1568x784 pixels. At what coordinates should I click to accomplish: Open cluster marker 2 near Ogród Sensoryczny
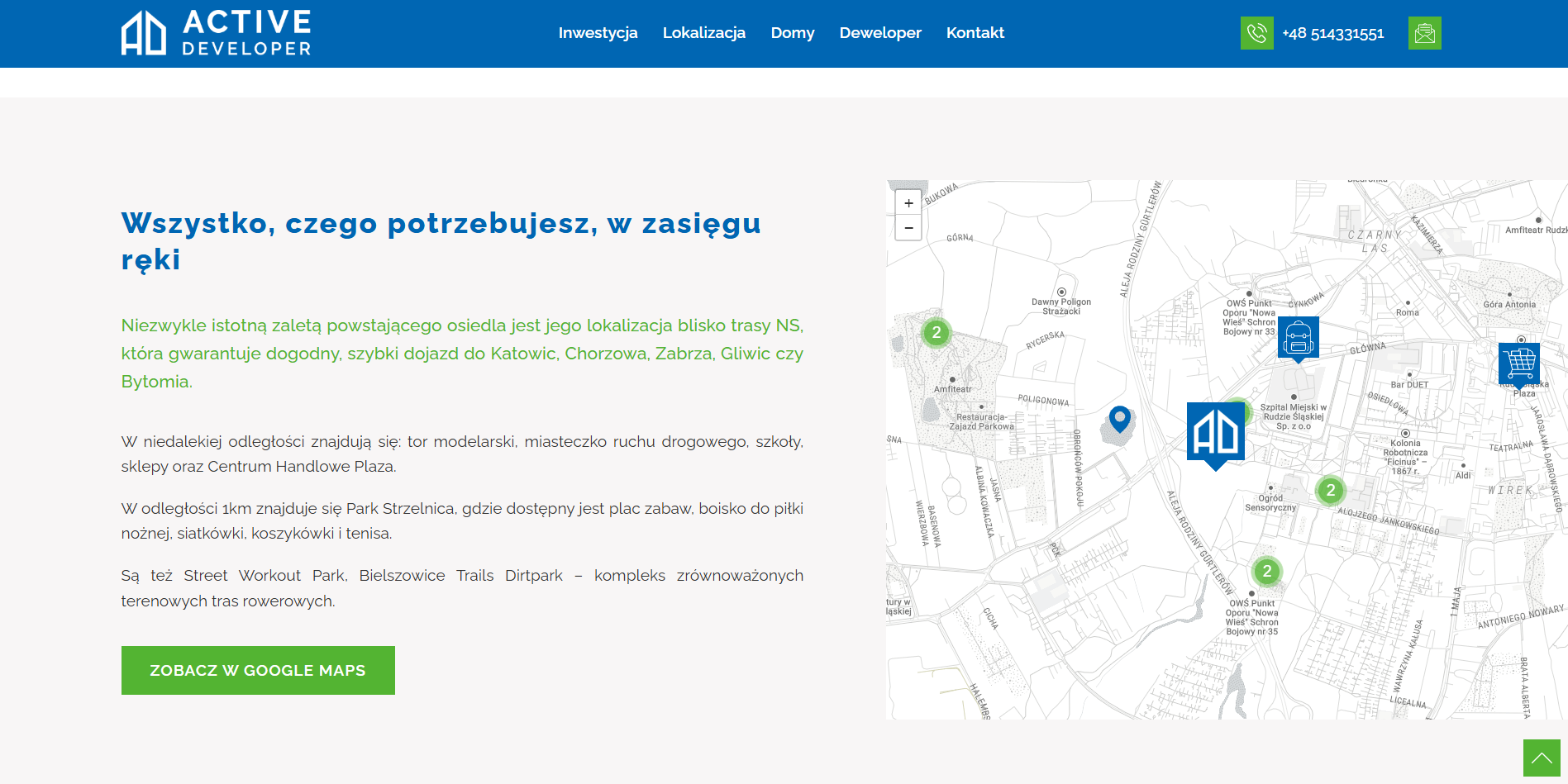coord(1331,491)
